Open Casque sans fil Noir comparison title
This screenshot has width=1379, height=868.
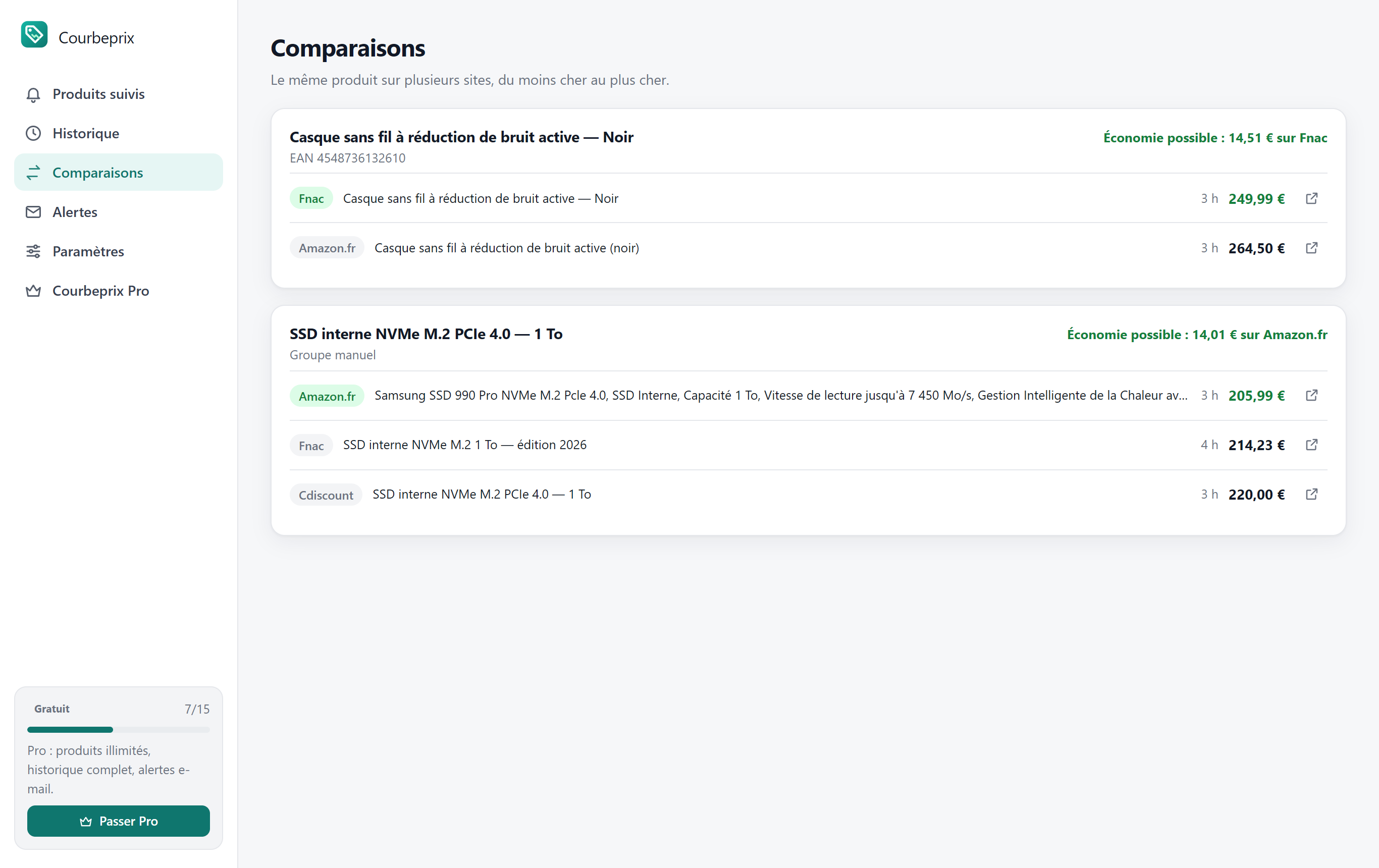coord(461,137)
